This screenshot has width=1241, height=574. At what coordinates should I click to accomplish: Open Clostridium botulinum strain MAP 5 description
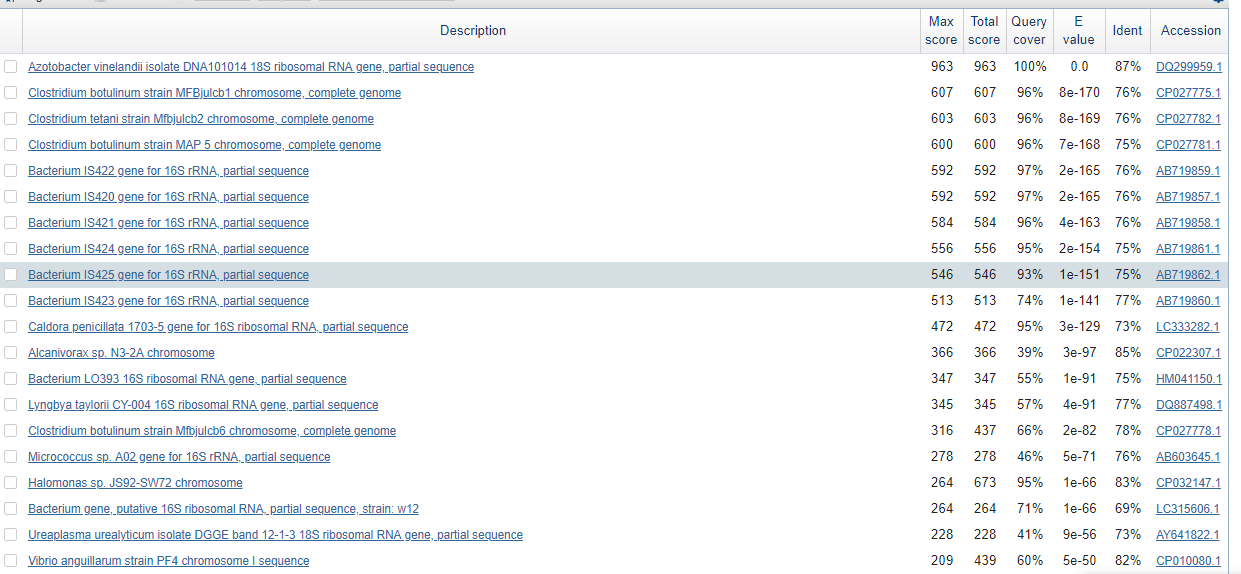(204, 145)
